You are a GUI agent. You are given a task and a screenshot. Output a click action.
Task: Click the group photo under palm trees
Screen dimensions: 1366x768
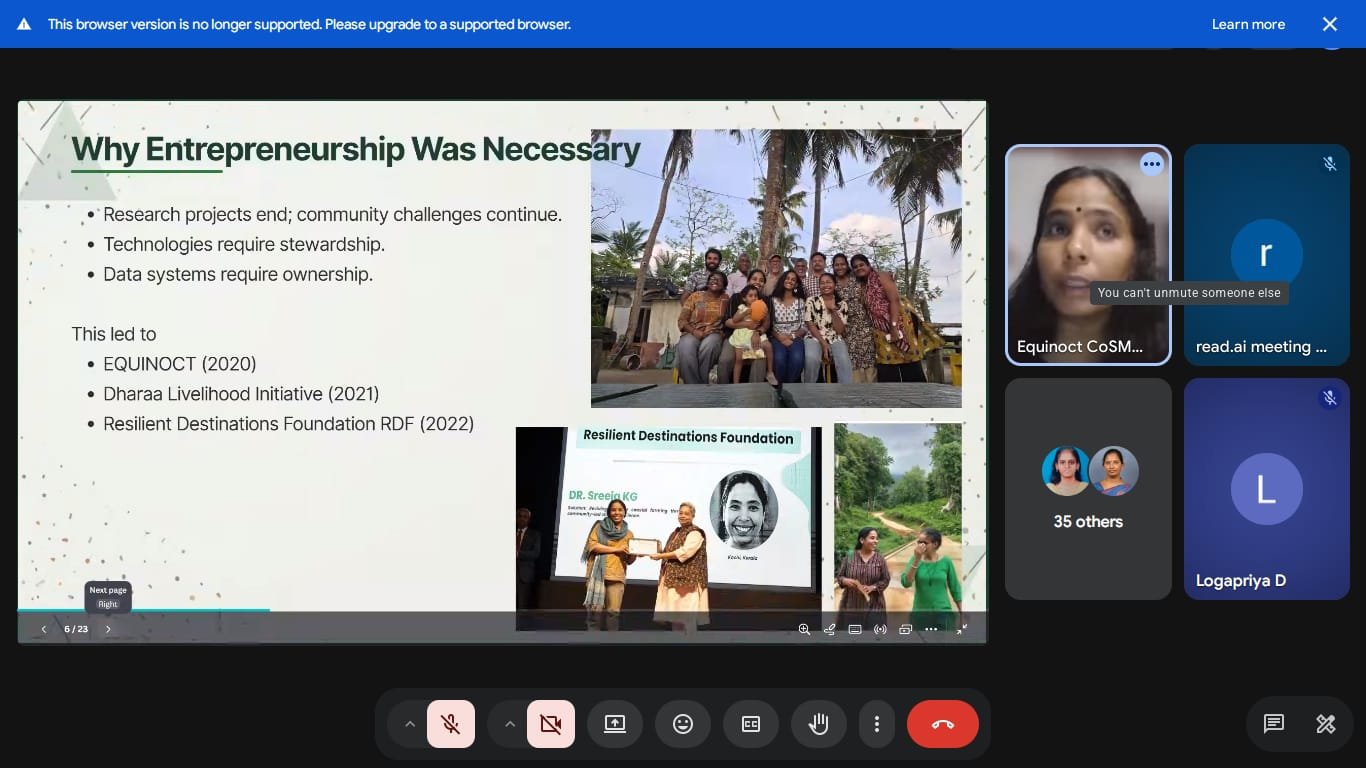[776, 268]
